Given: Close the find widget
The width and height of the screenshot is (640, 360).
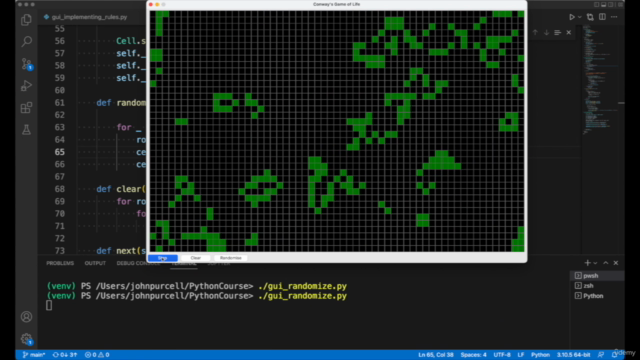Looking at the screenshot, I should point(569,32).
